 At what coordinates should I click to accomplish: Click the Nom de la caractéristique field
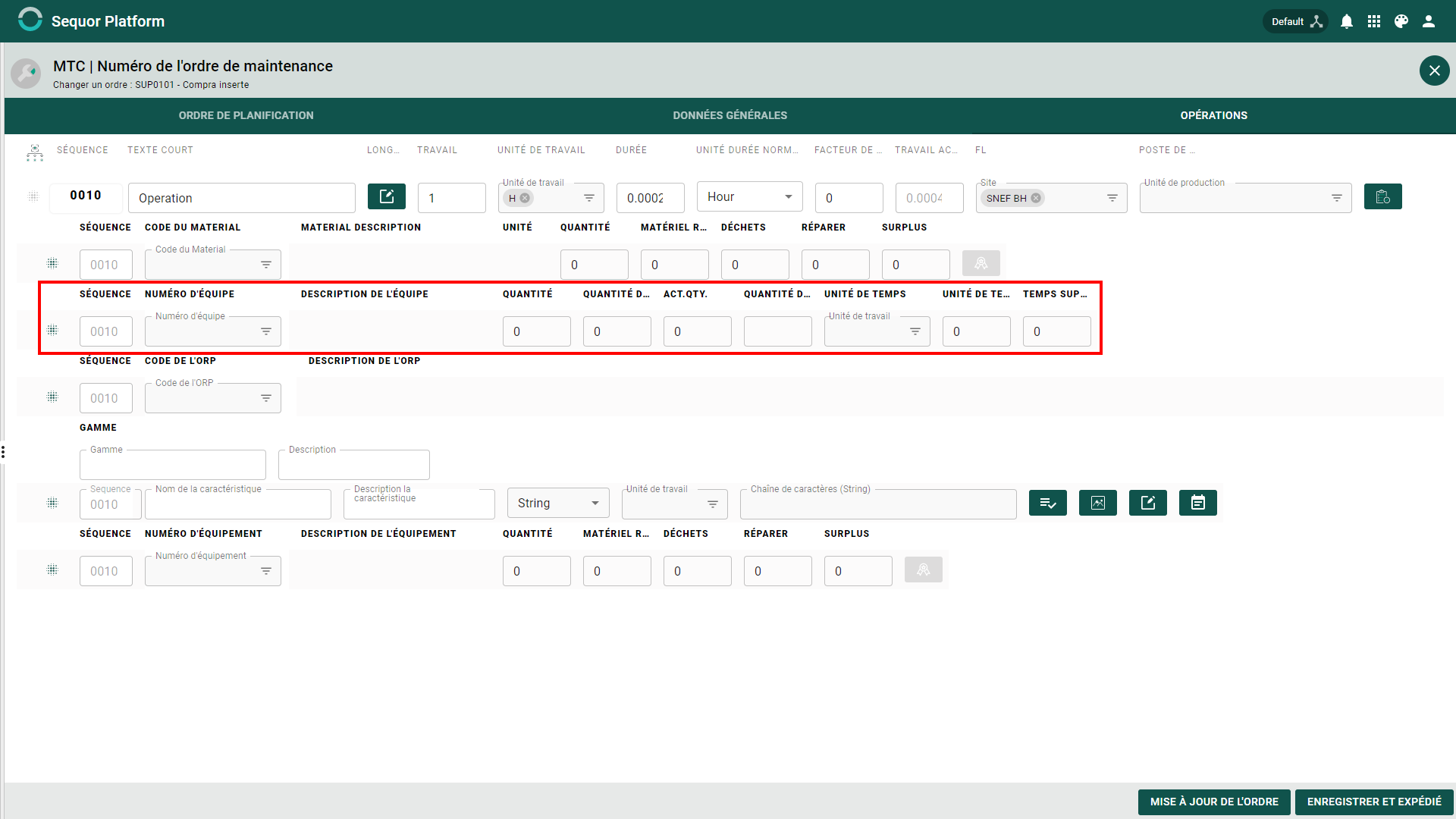[x=238, y=504]
